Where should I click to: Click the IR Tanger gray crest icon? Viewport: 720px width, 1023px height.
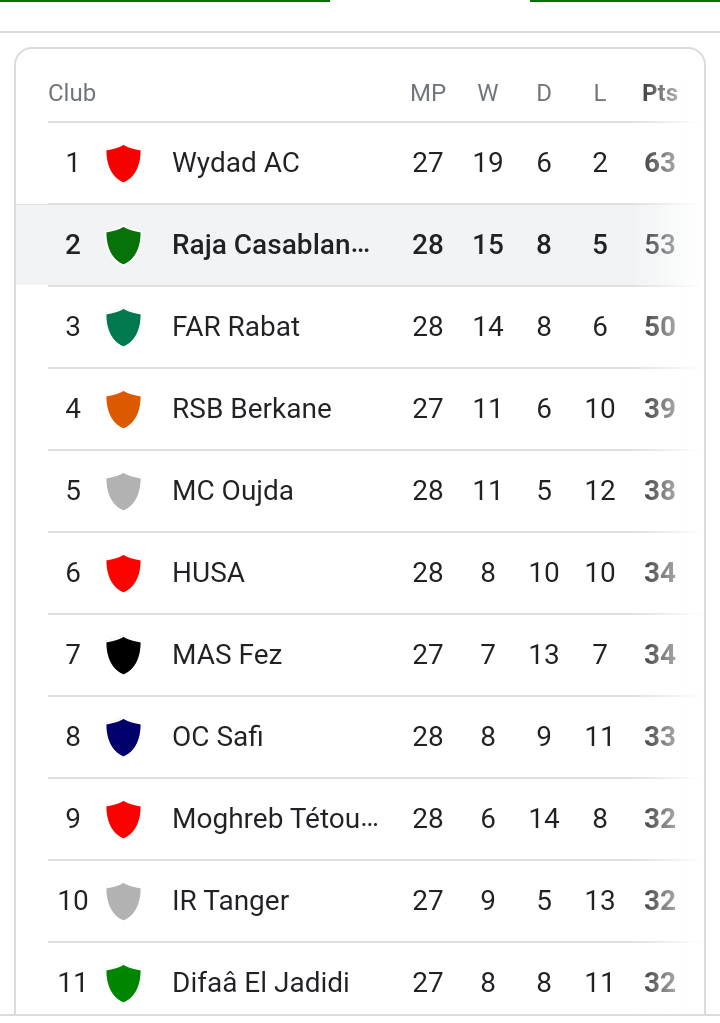(x=123, y=901)
